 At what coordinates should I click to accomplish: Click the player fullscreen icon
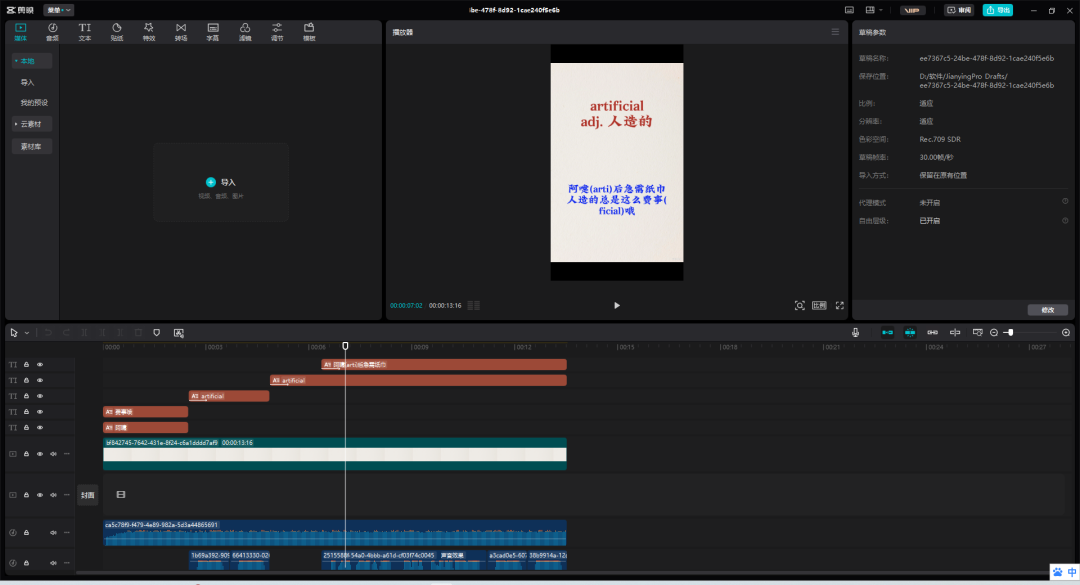point(840,305)
